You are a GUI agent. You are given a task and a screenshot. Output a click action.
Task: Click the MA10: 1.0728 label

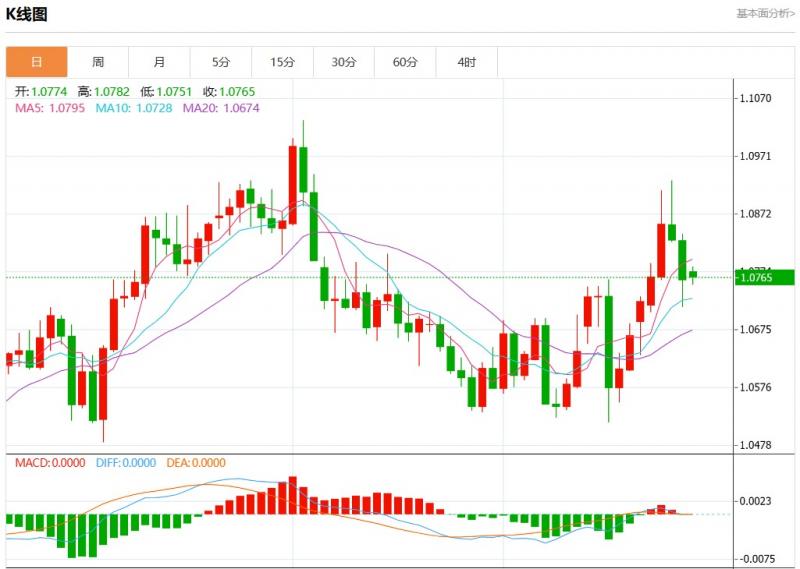tap(134, 108)
